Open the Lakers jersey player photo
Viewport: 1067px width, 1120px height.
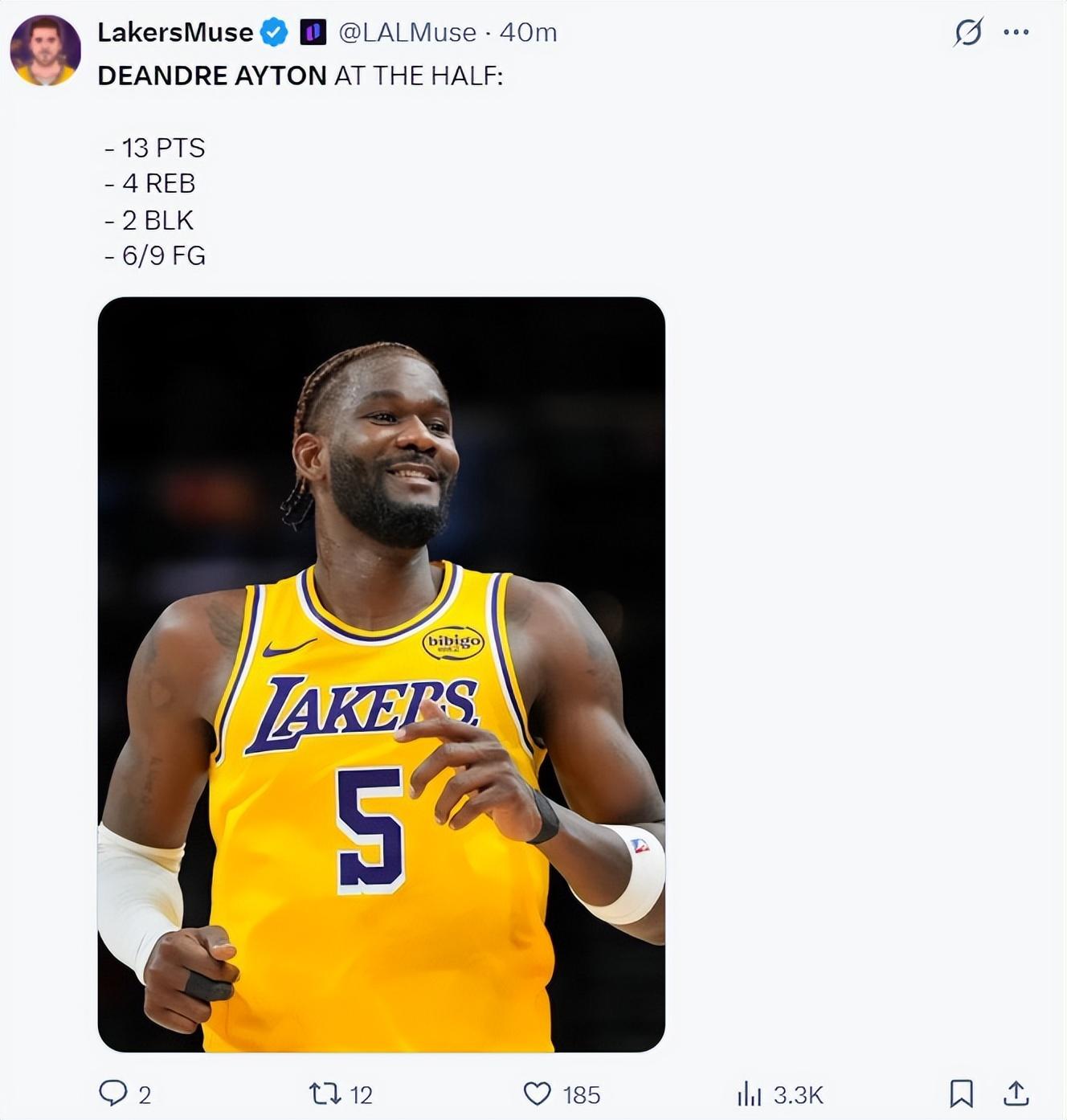pos(382,674)
